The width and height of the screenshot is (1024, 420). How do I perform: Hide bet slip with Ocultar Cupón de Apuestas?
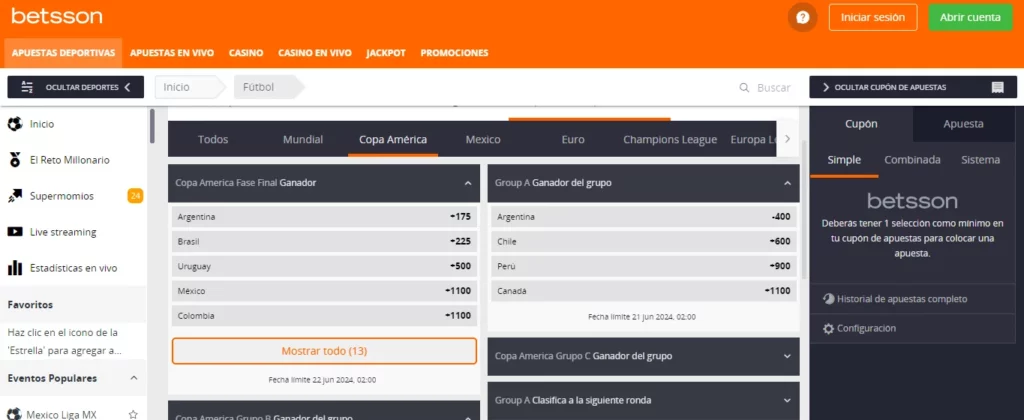tap(912, 87)
